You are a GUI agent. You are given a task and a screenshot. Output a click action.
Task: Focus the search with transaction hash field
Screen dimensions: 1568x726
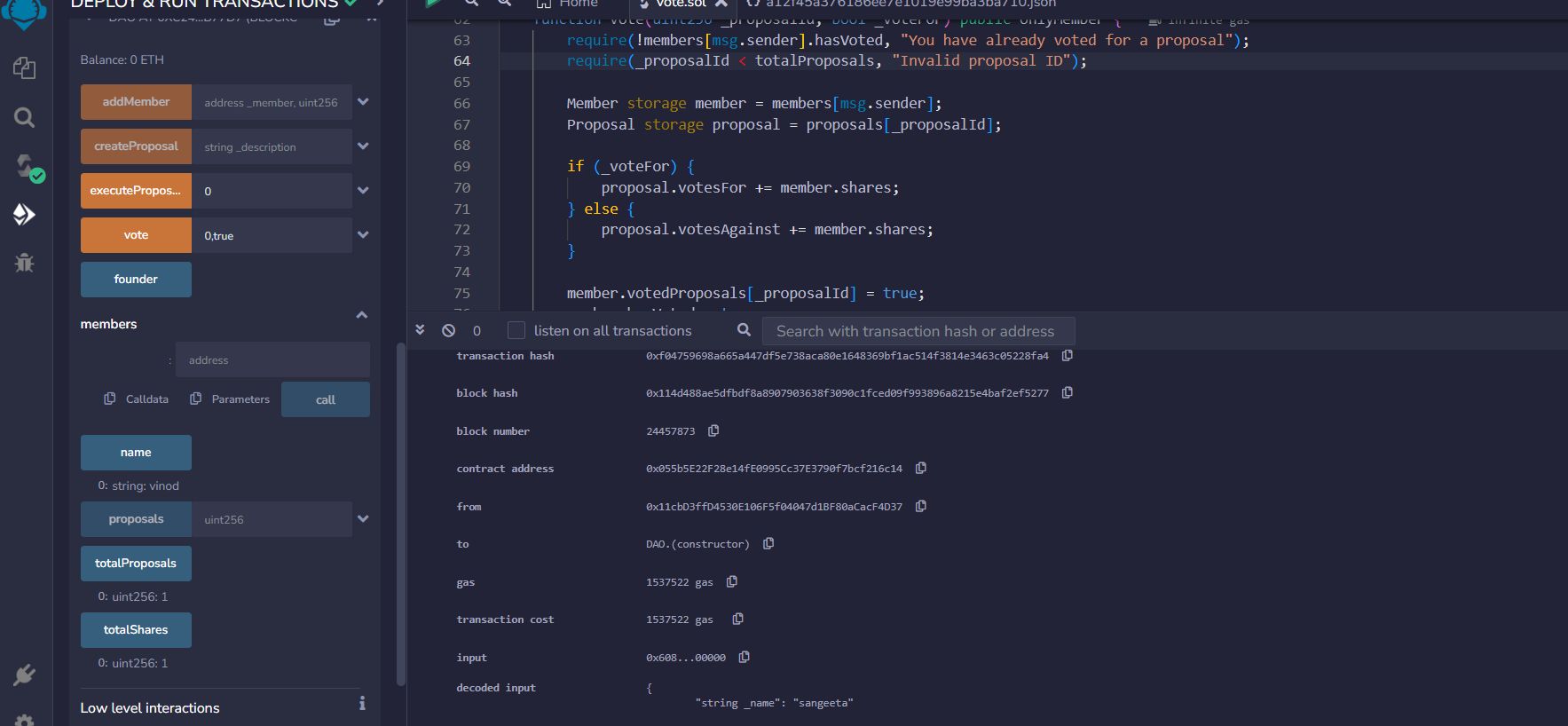(918, 331)
